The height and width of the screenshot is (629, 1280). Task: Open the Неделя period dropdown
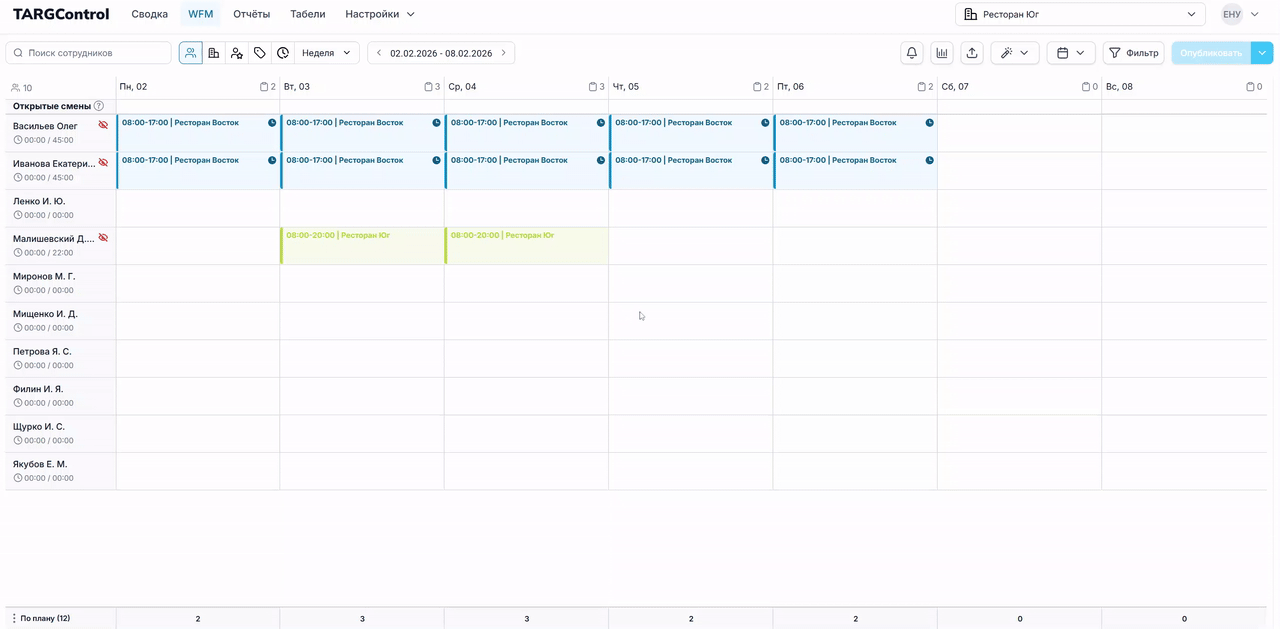pos(327,53)
